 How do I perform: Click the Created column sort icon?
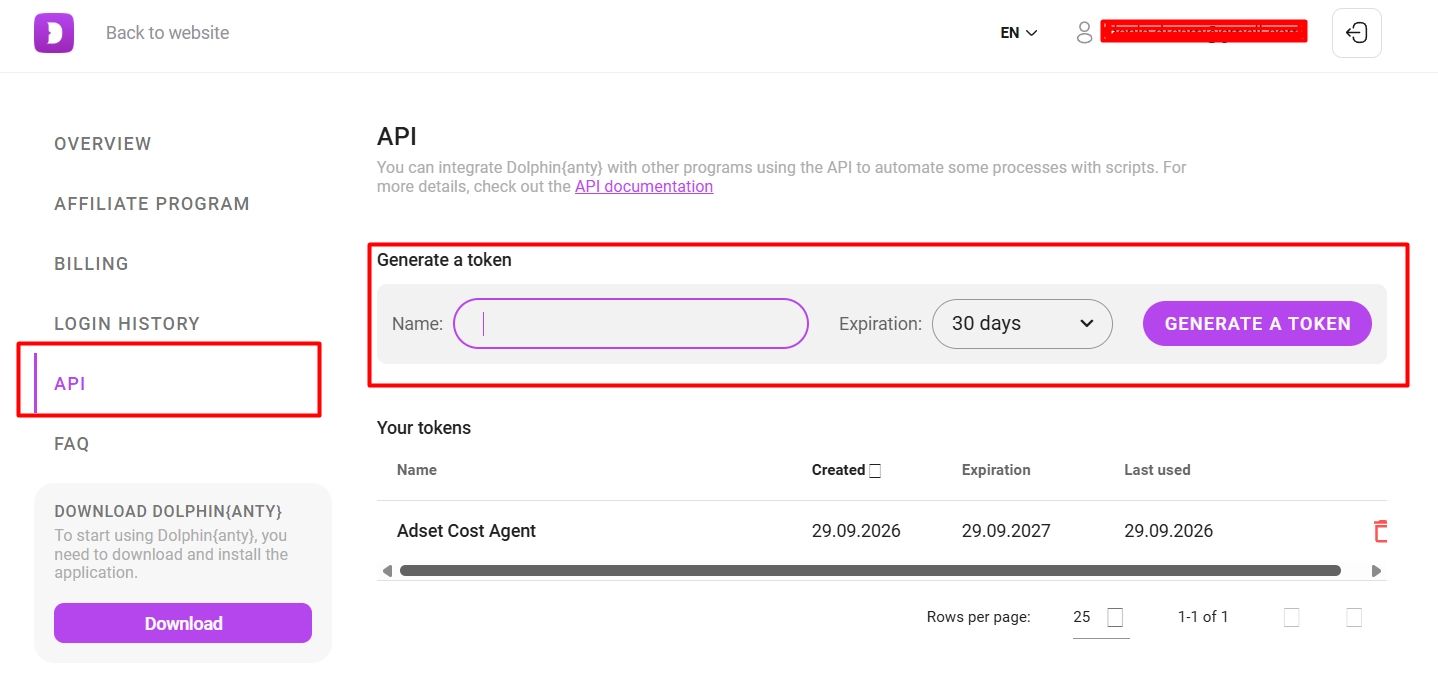(875, 471)
